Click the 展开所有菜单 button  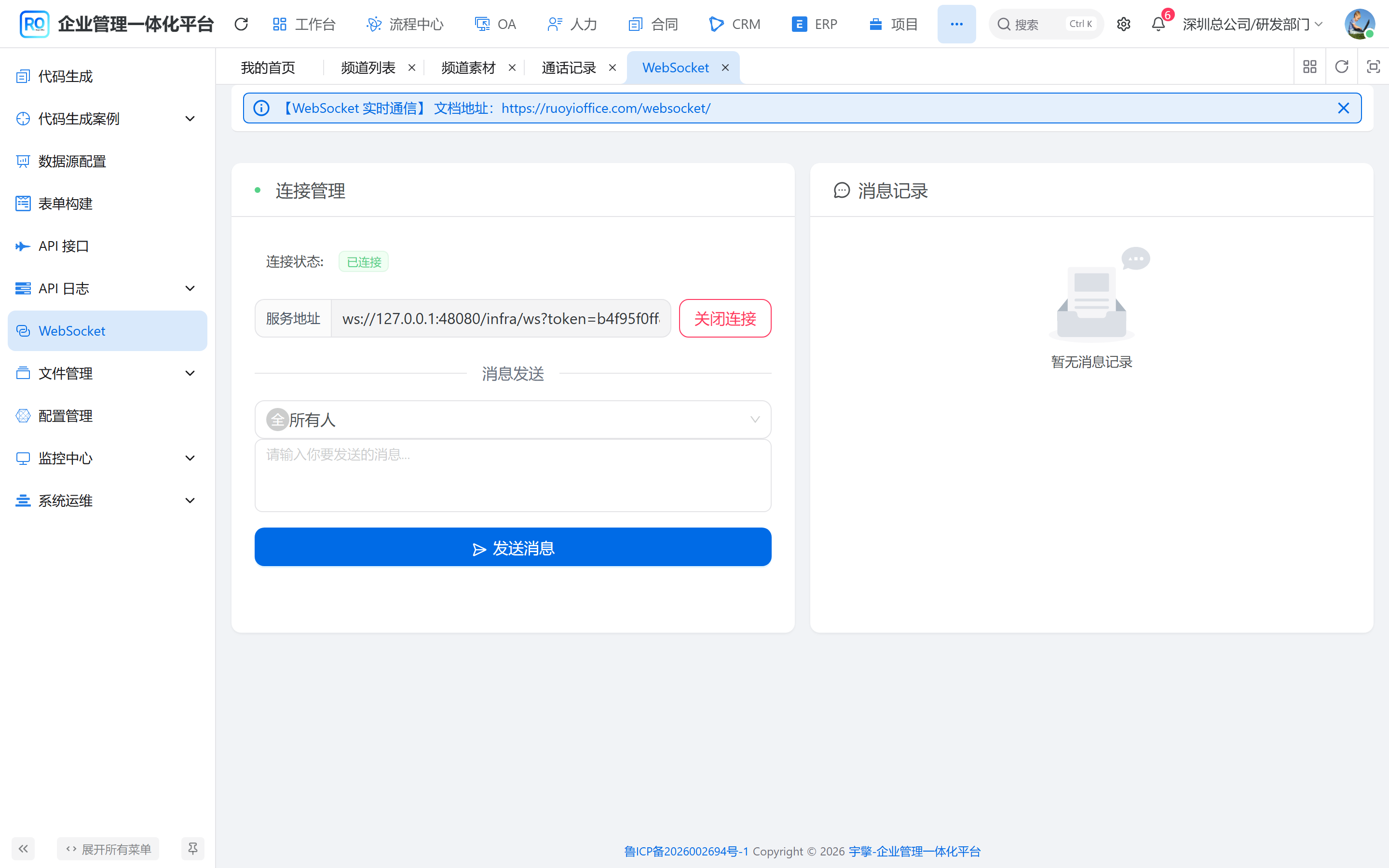pyautogui.click(x=108, y=849)
